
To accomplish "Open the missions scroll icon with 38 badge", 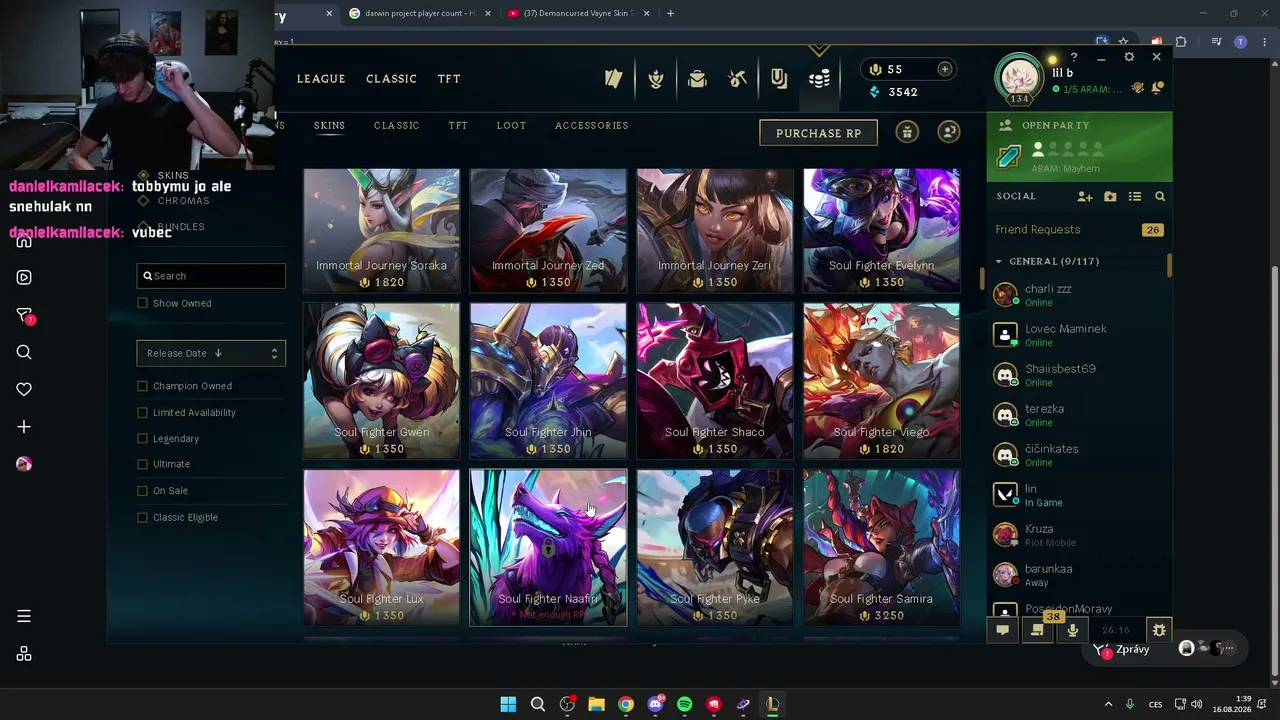I will tap(1037, 630).
